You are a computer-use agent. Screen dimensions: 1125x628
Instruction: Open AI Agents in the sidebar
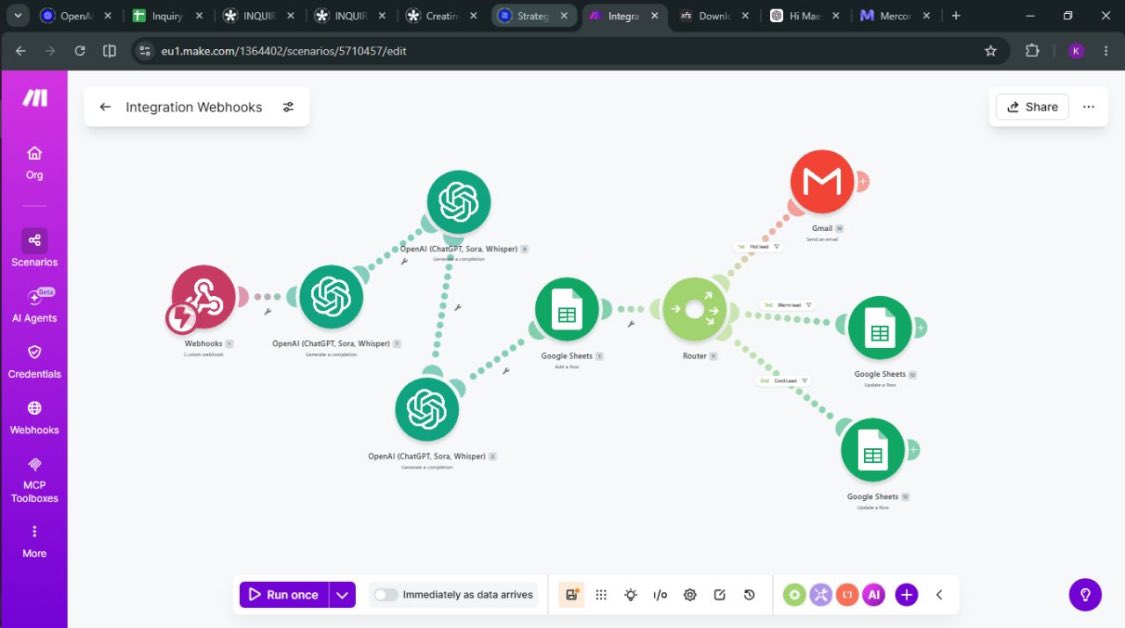(x=34, y=306)
